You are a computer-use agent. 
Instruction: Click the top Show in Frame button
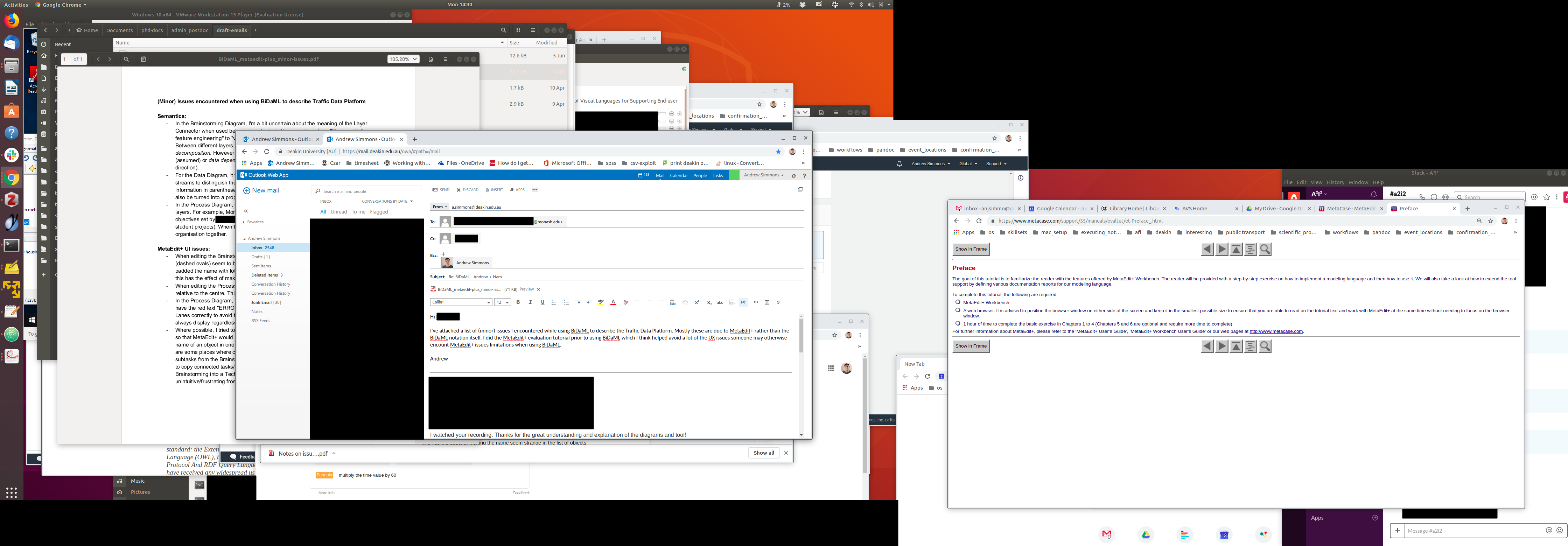970,249
